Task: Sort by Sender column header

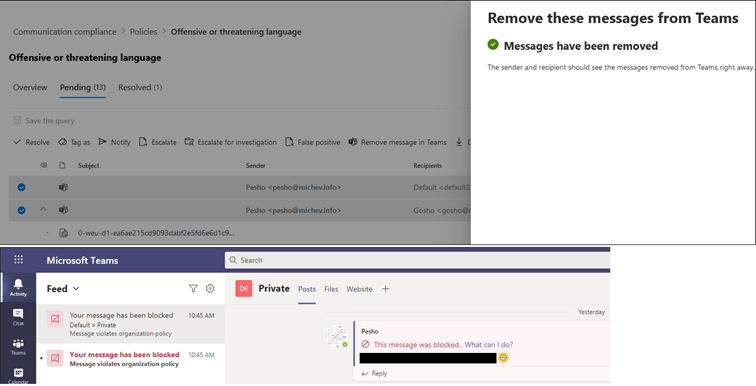Action: pyautogui.click(x=256, y=165)
